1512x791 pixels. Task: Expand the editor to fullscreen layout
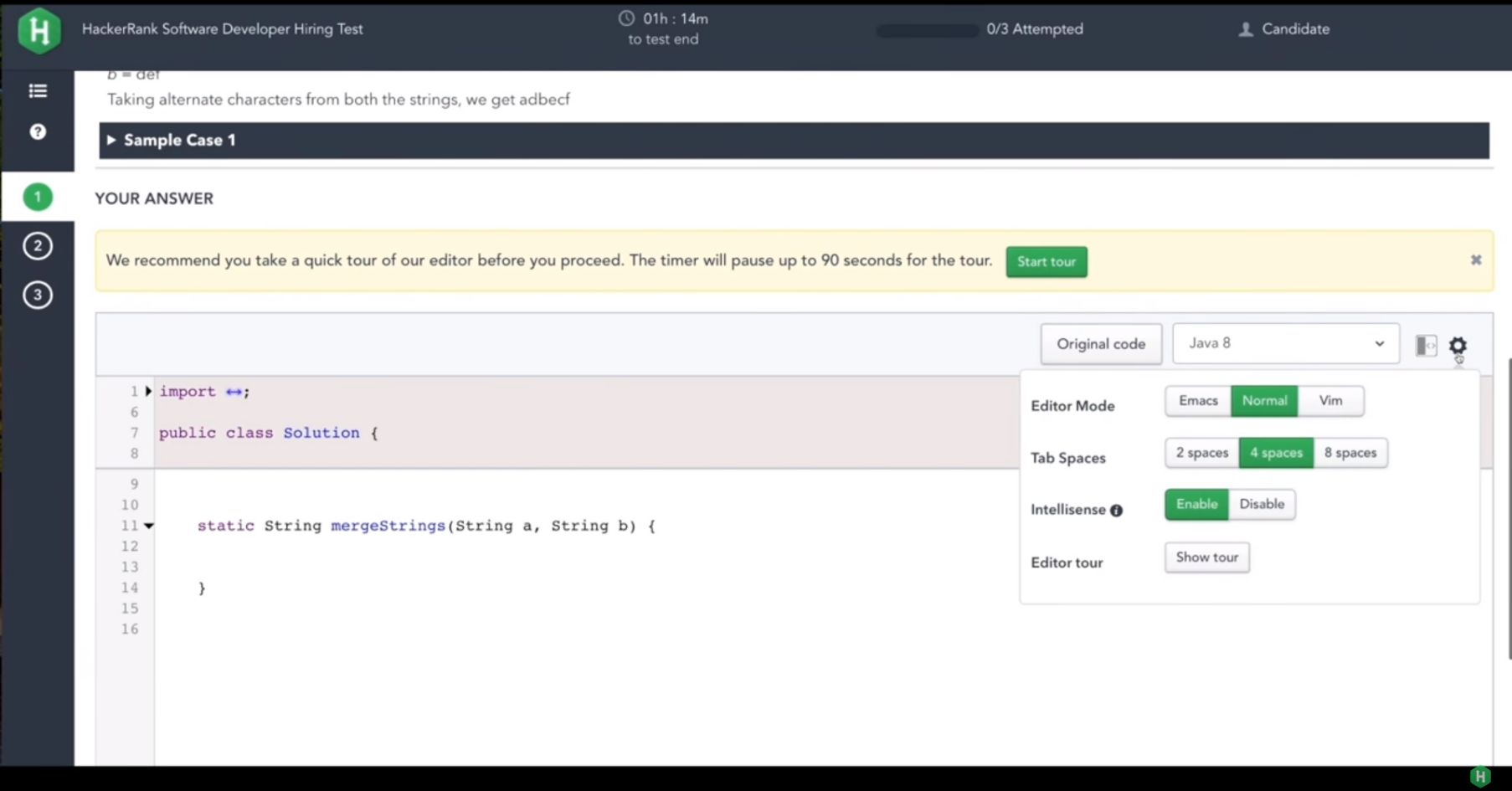(x=1424, y=343)
